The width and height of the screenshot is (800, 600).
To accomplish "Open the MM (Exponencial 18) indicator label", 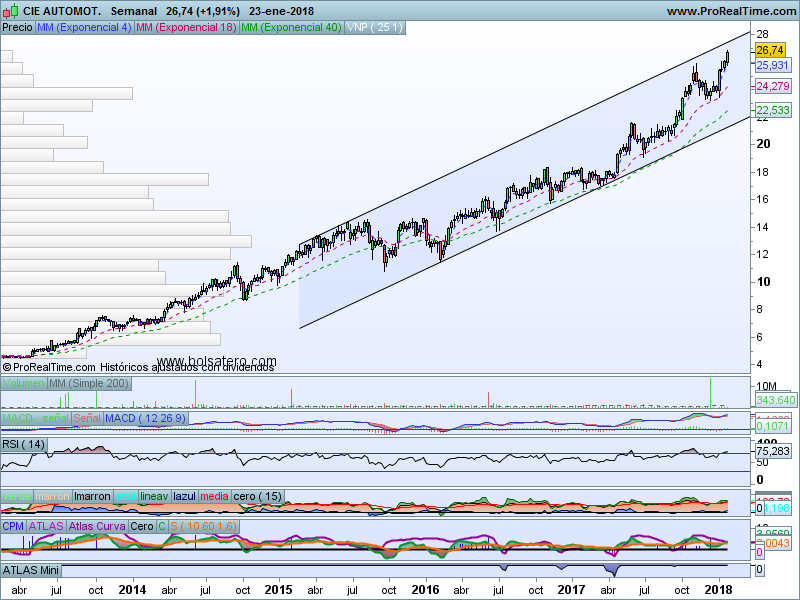I will coord(186,28).
